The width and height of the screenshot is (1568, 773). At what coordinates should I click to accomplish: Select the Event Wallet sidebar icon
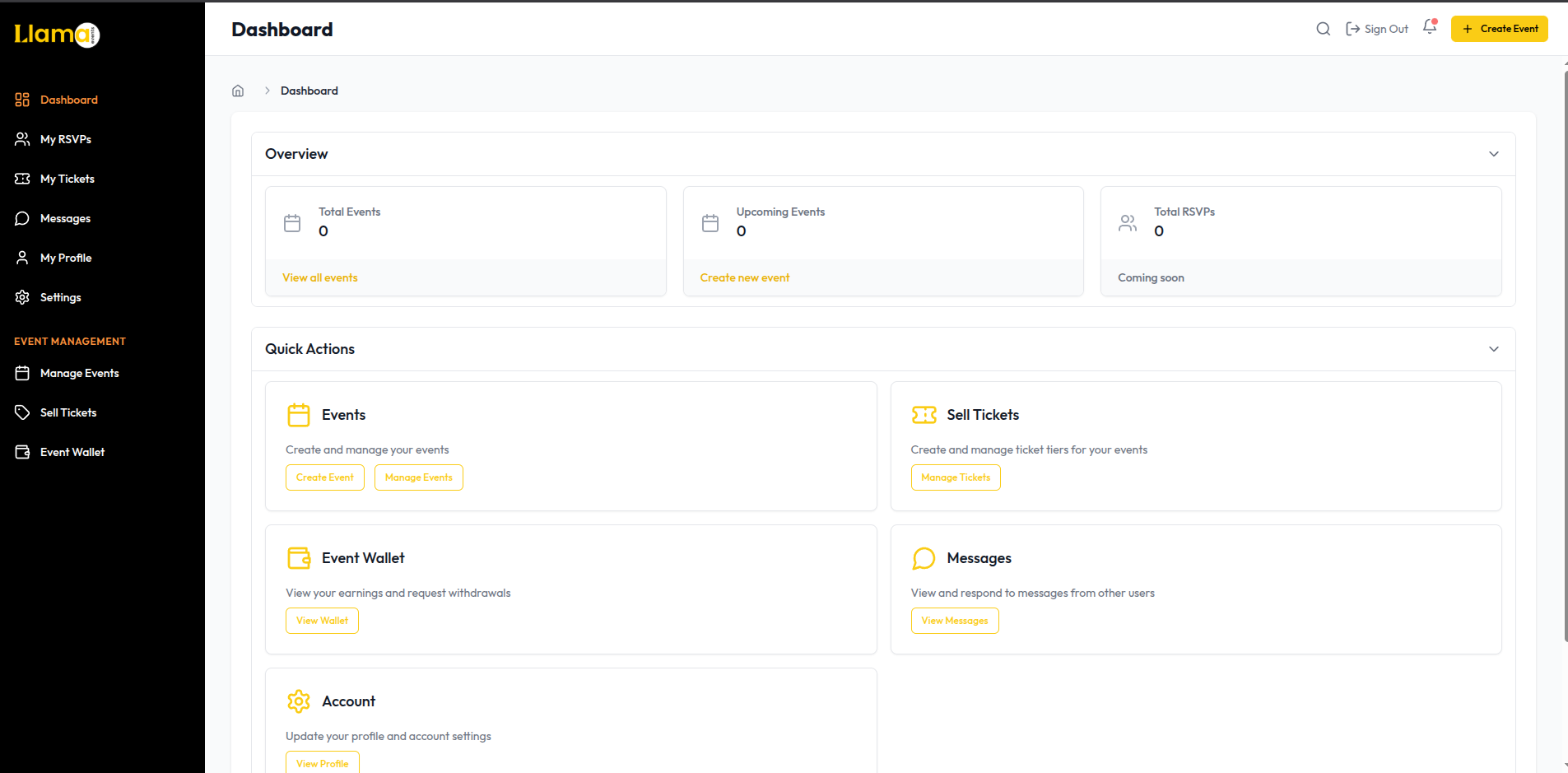(x=22, y=451)
